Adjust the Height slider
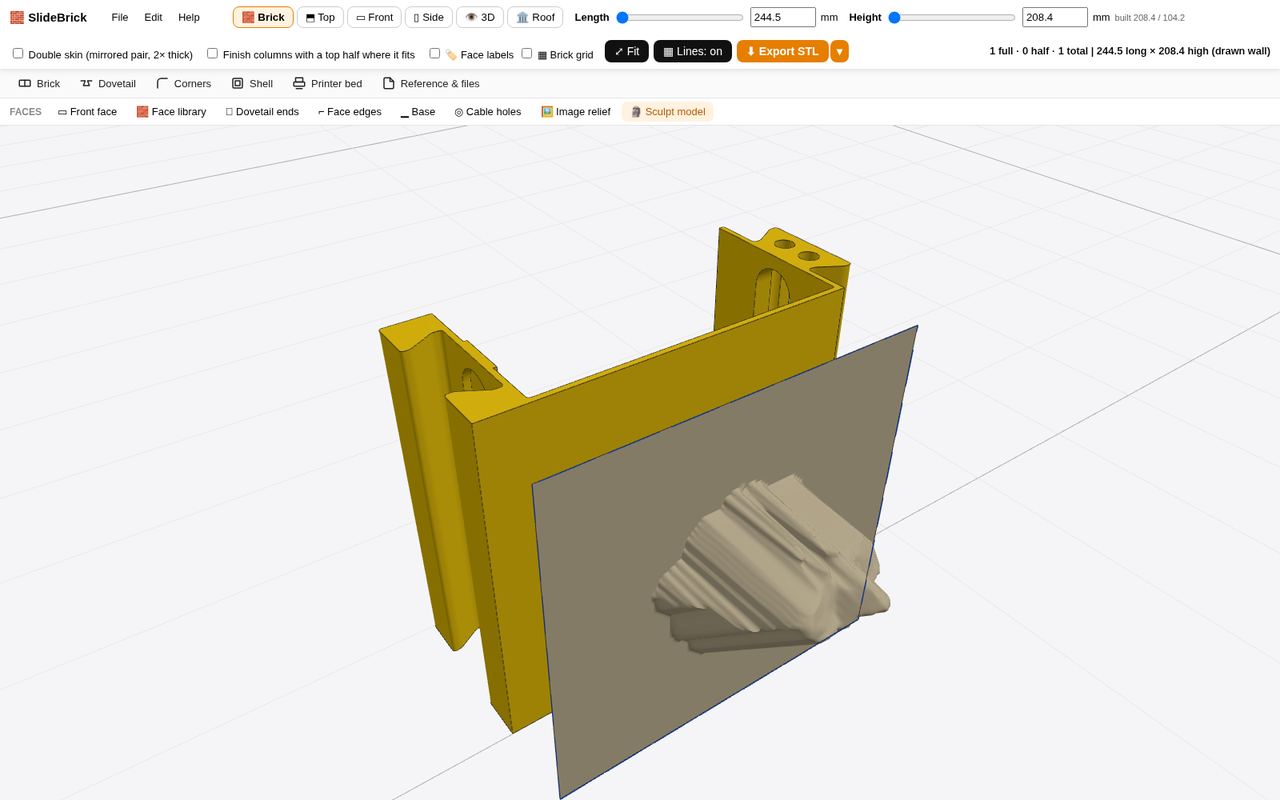 [952, 17]
